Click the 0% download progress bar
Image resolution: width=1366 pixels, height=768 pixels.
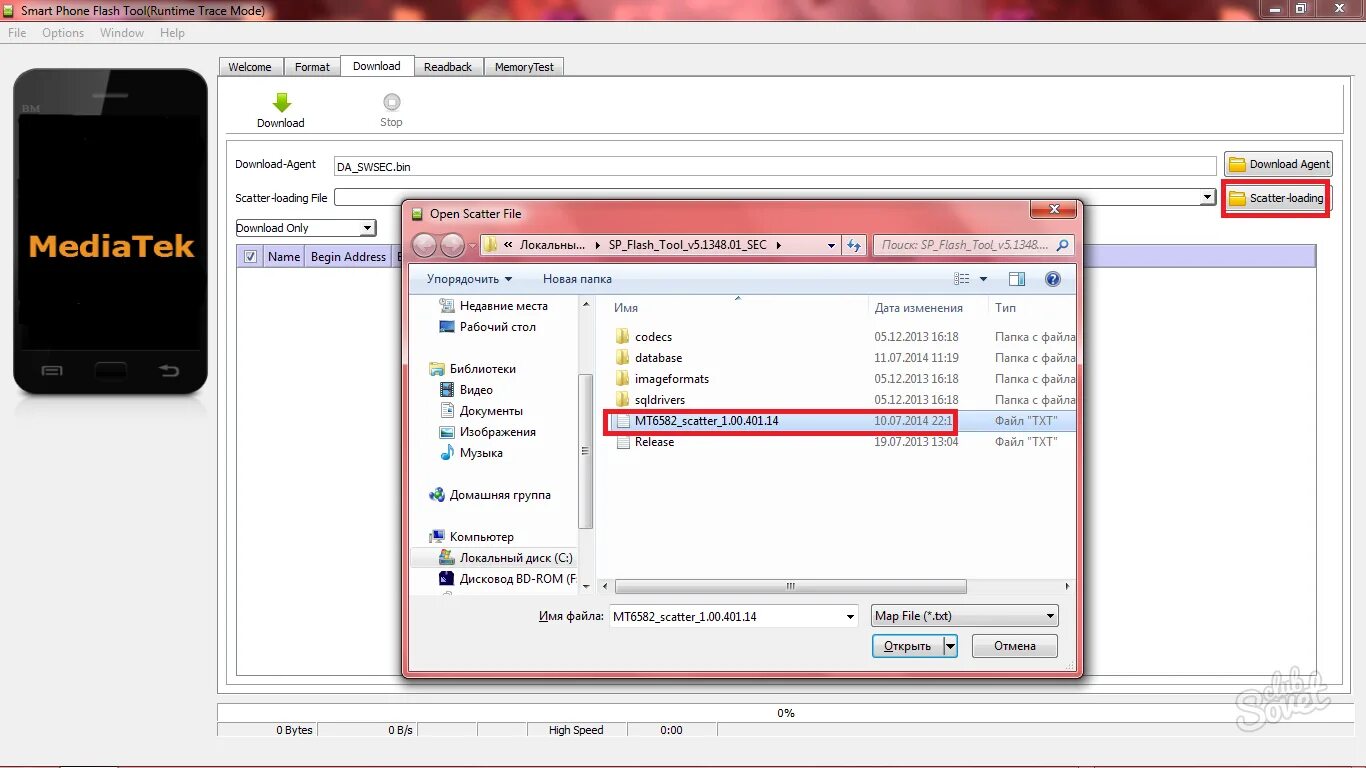[x=786, y=713]
